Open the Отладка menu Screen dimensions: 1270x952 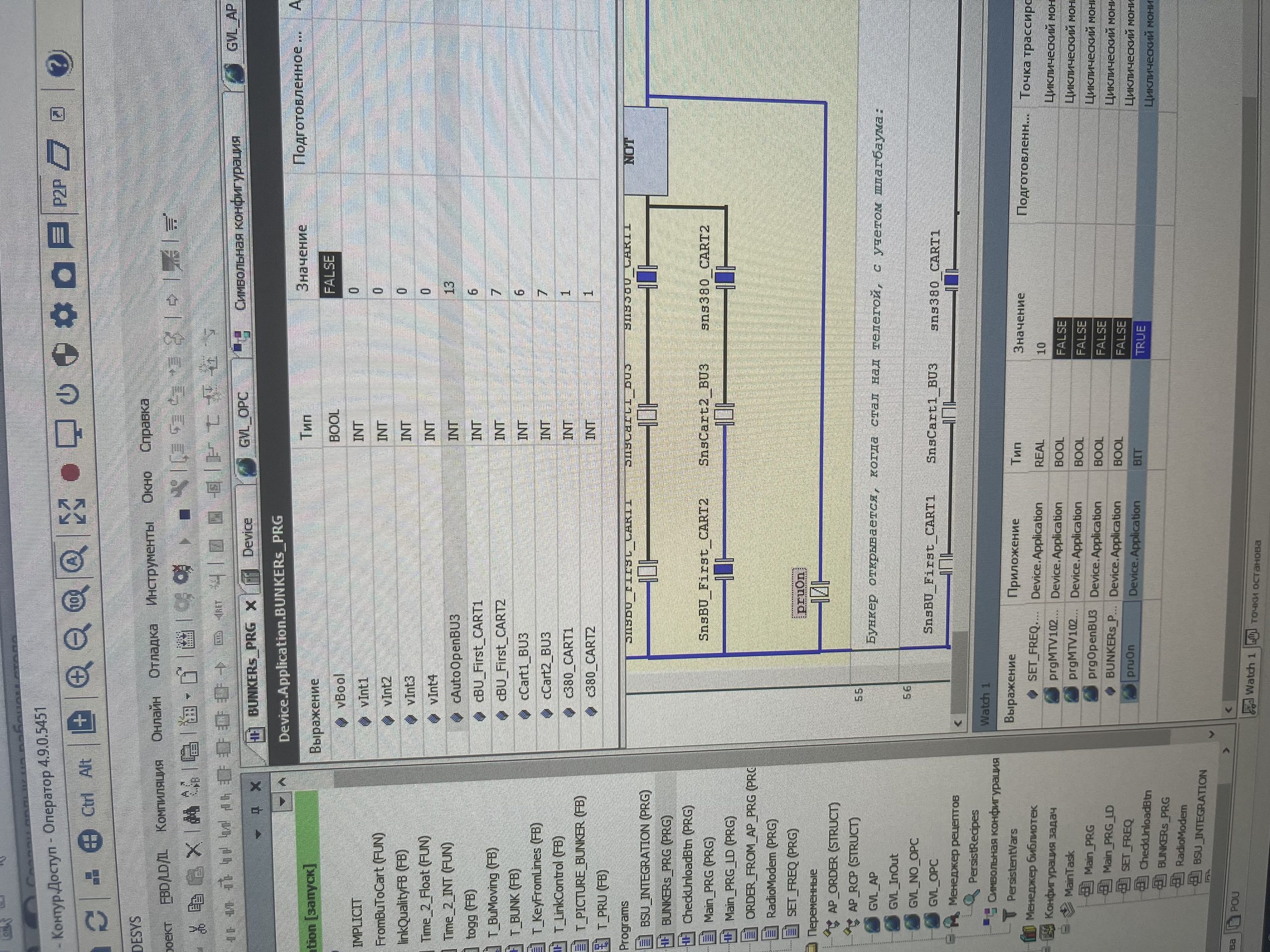tap(154, 651)
